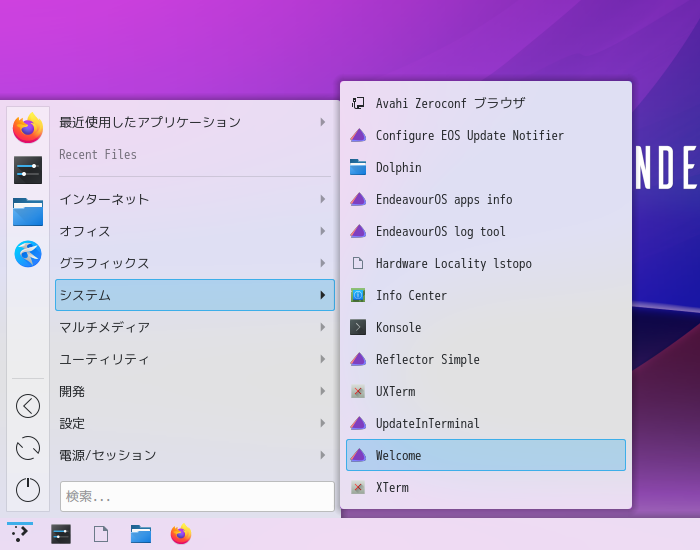700x550 pixels.
Task: Expand the 設定 category arrow
Action: (323, 423)
